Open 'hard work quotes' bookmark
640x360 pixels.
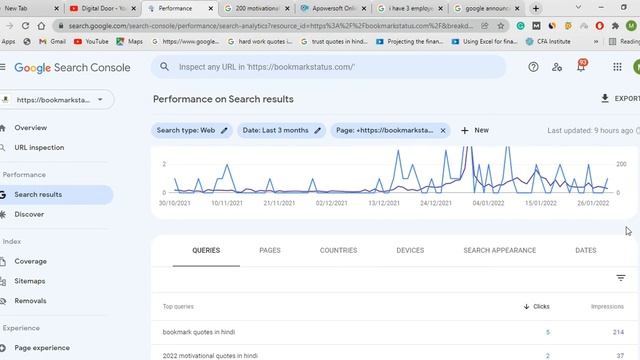[x=260, y=41]
